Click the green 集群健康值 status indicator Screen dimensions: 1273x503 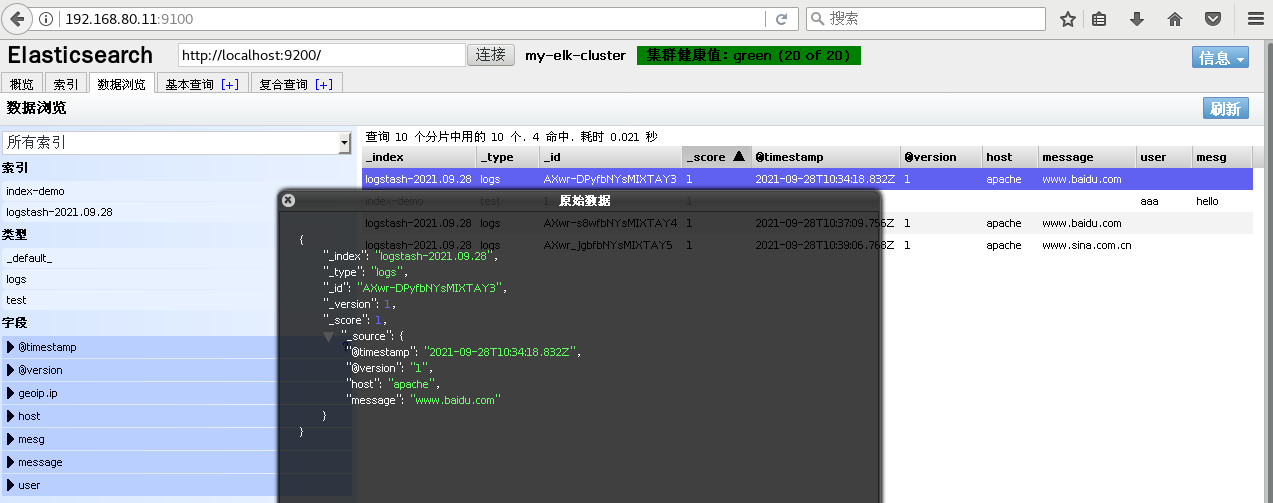click(749, 55)
